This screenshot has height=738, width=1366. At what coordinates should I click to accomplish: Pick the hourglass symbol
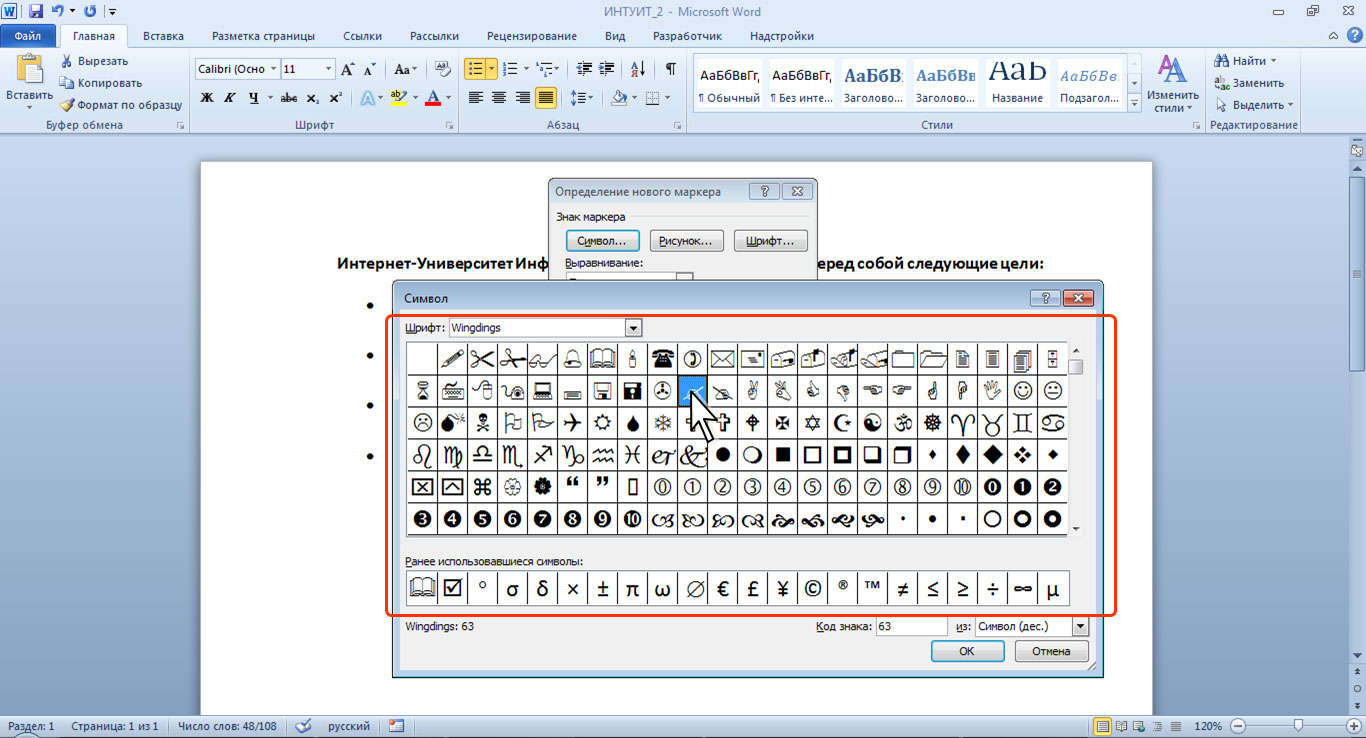423,390
